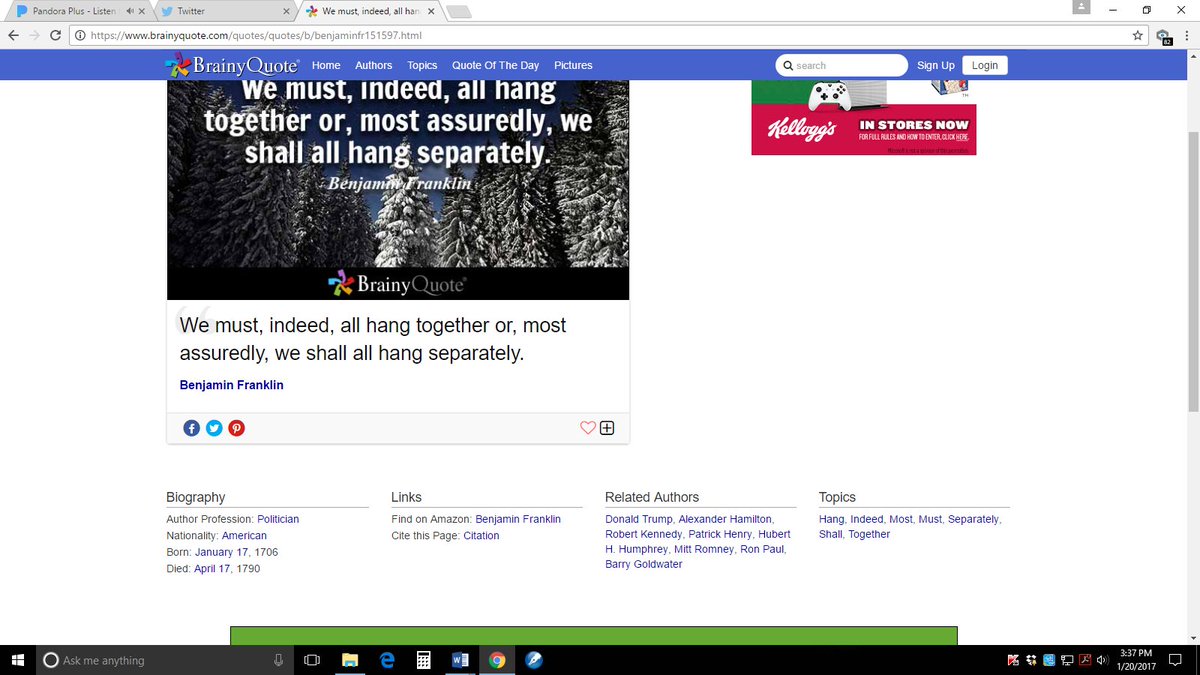Open the Citation link

(481, 536)
